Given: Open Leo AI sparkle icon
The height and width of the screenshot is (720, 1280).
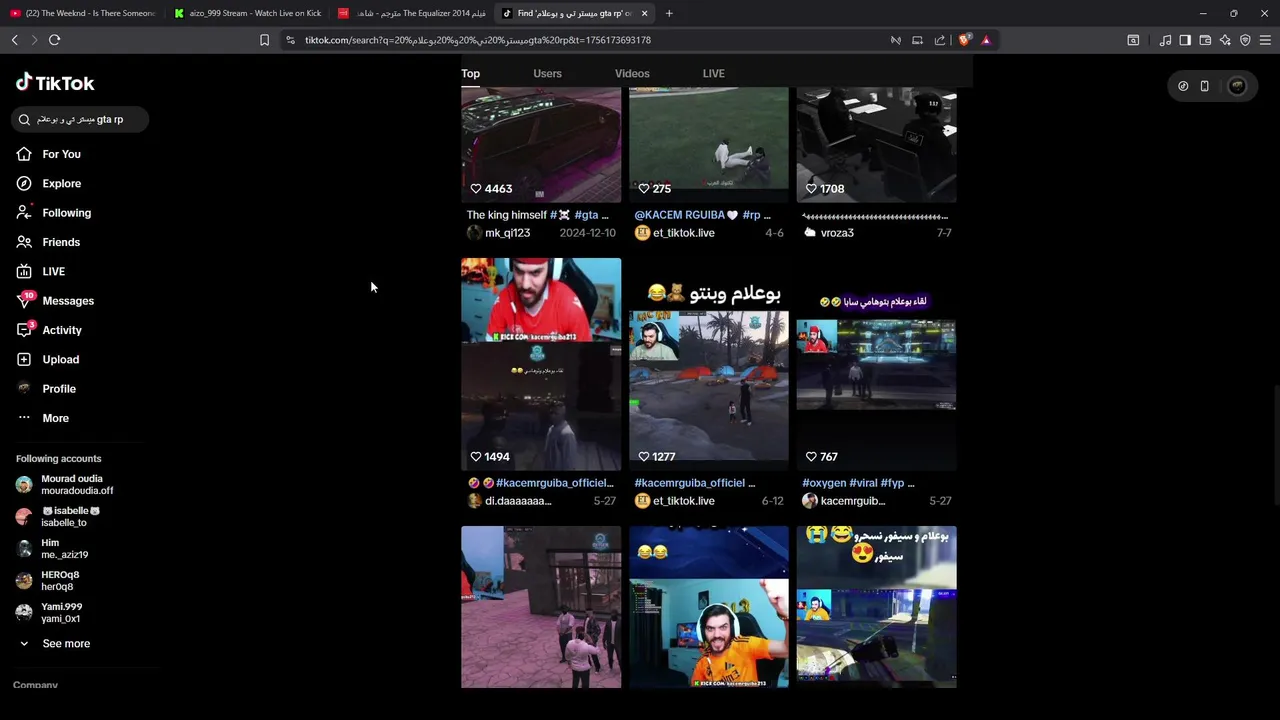Looking at the screenshot, I should (x=1225, y=40).
